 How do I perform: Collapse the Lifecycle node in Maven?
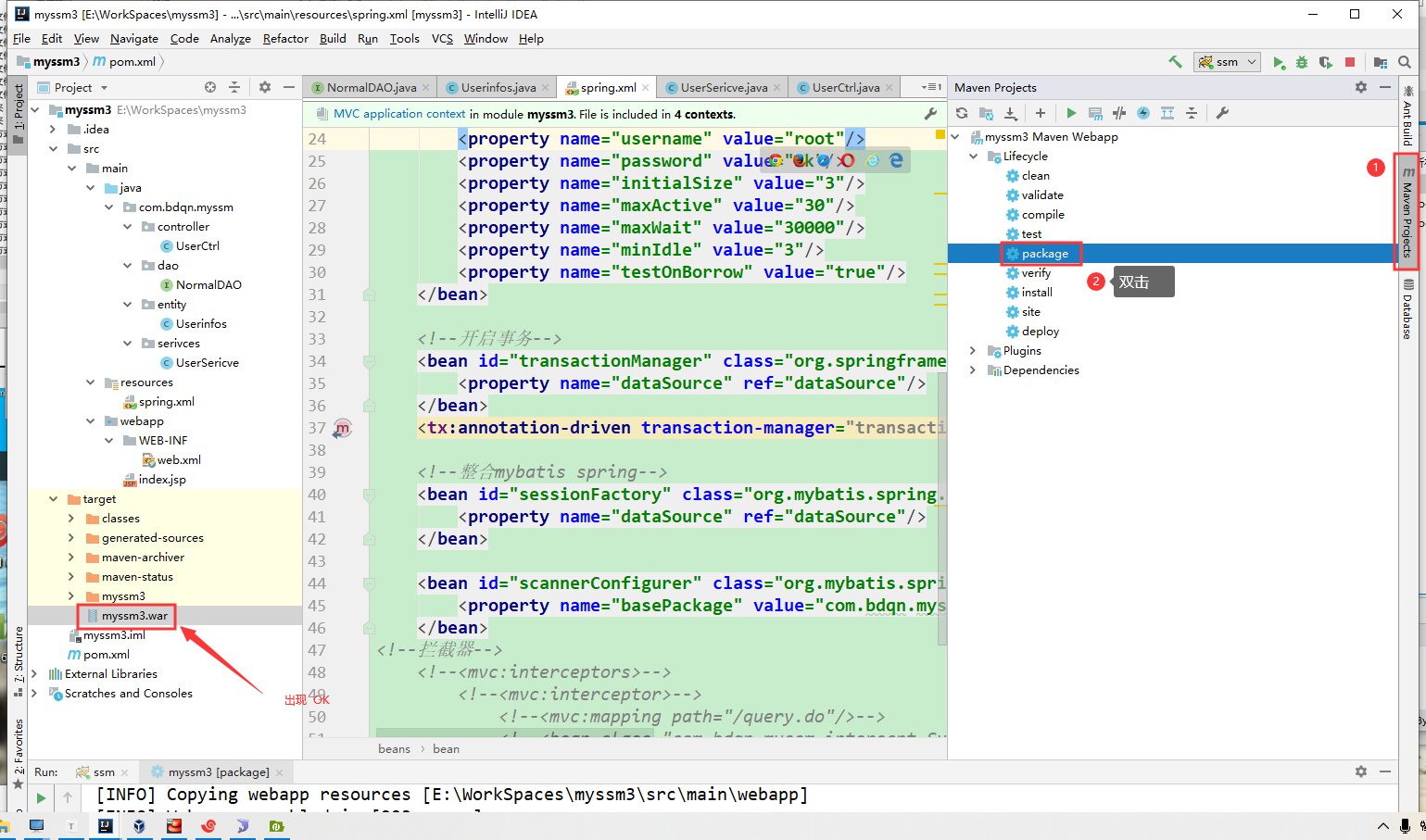[973, 157]
